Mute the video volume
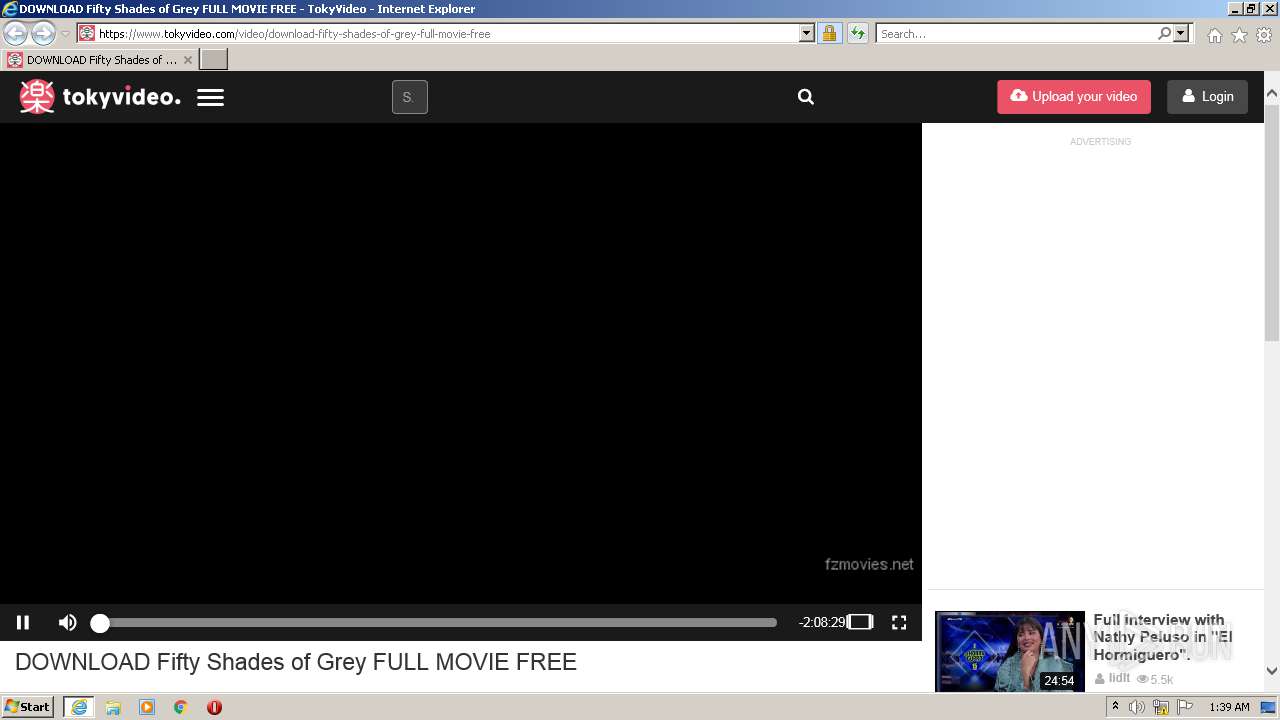The width and height of the screenshot is (1280, 720). (67, 622)
